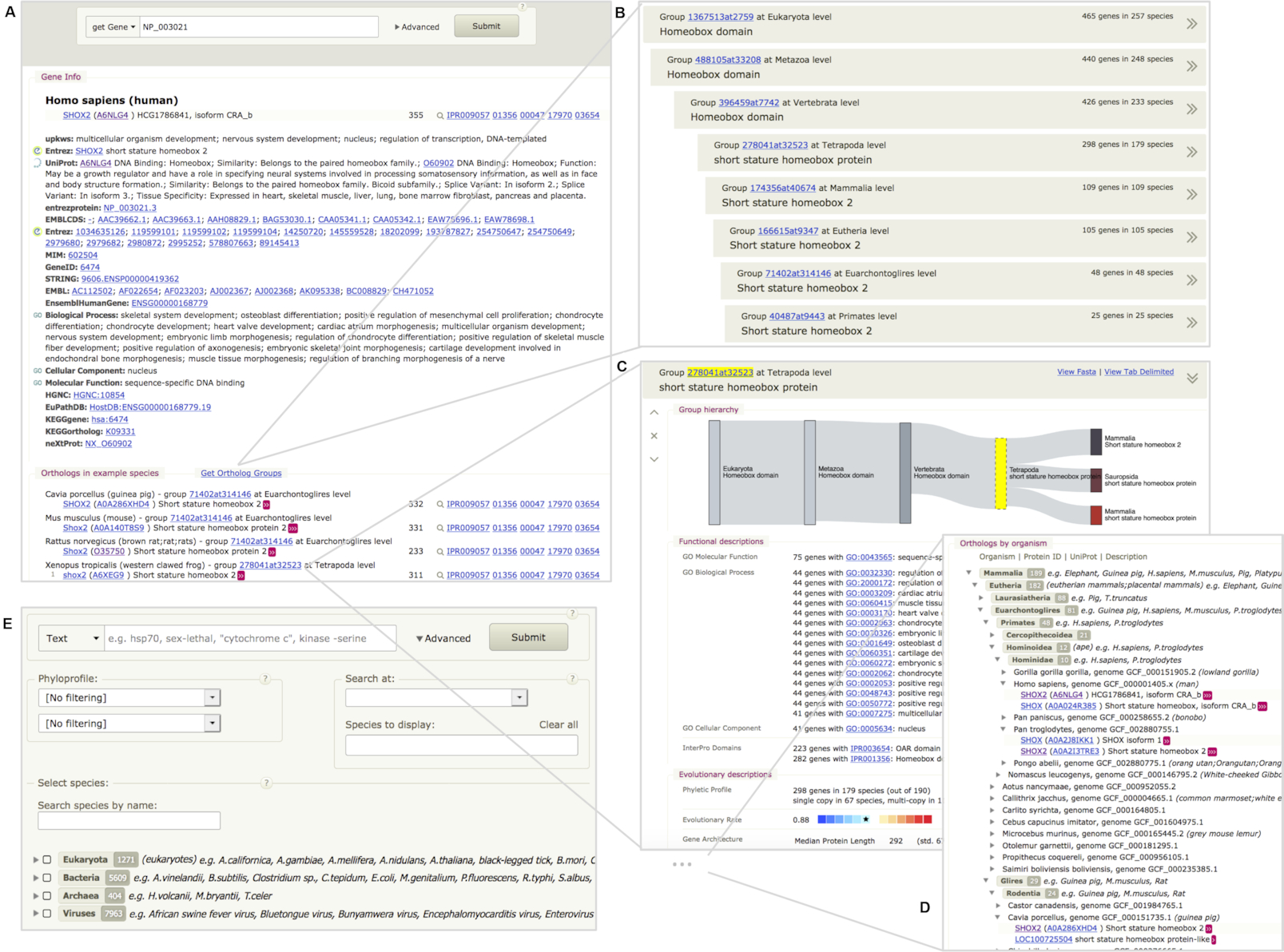Click the red arrow icon after guinea pig SHOX2
The width and height of the screenshot is (1284, 952).
click(x=266, y=505)
